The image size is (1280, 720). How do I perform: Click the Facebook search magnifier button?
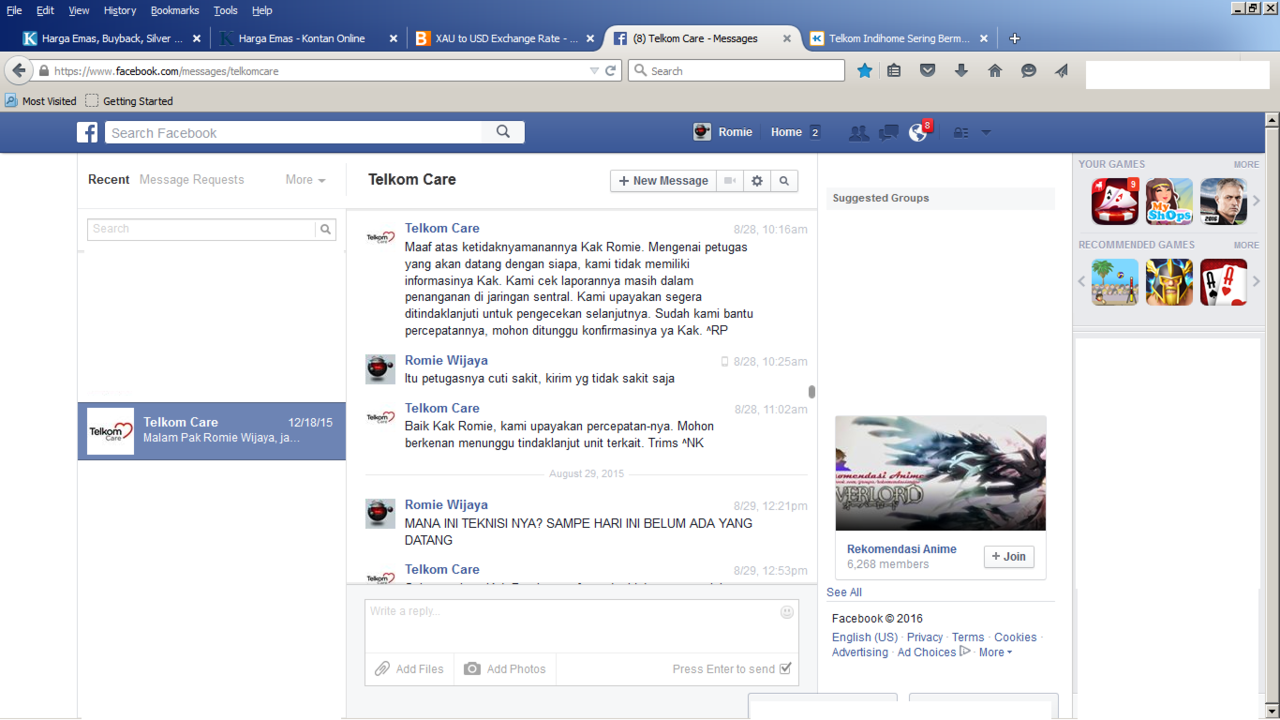pyautogui.click(x=503, y=132)
